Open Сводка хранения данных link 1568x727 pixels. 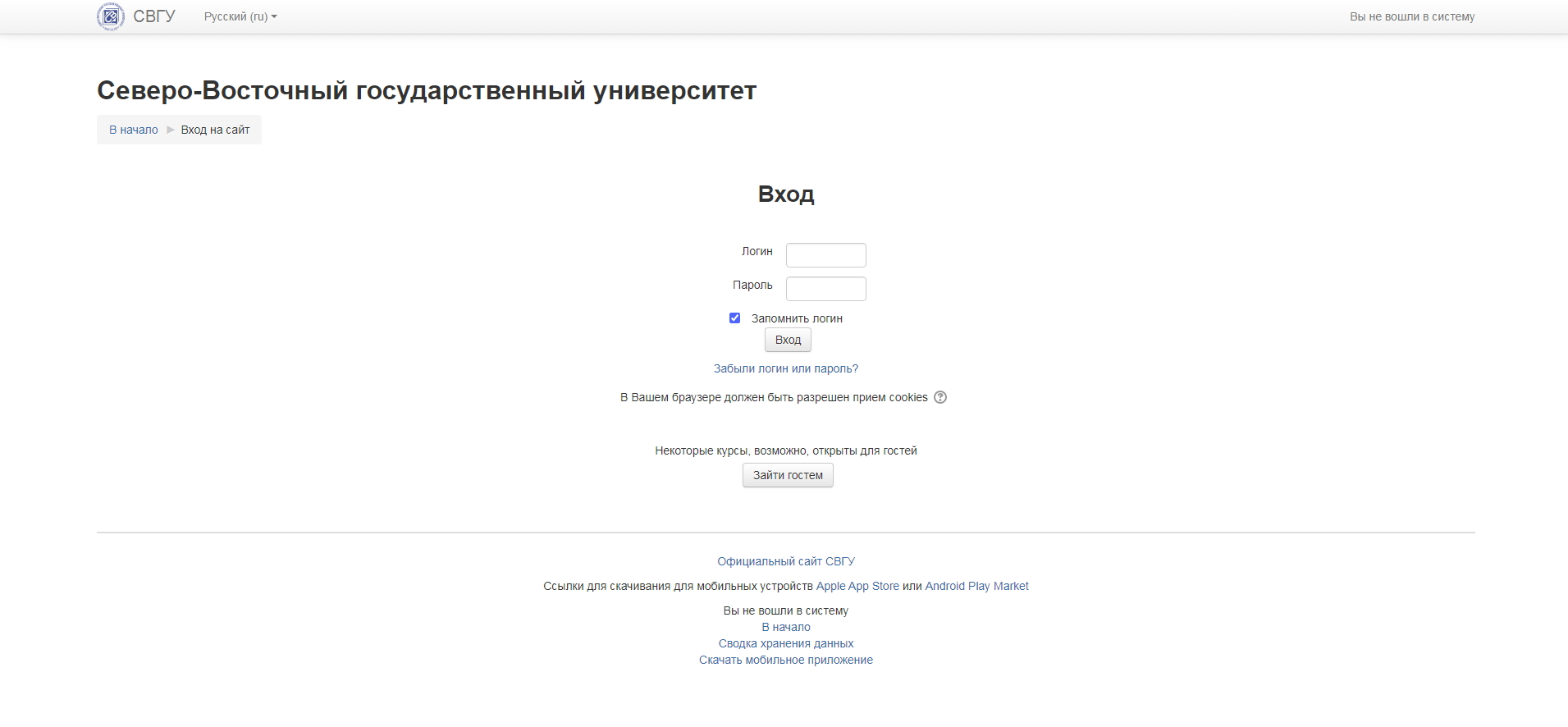pyautogui.click(x=785, y=643)
